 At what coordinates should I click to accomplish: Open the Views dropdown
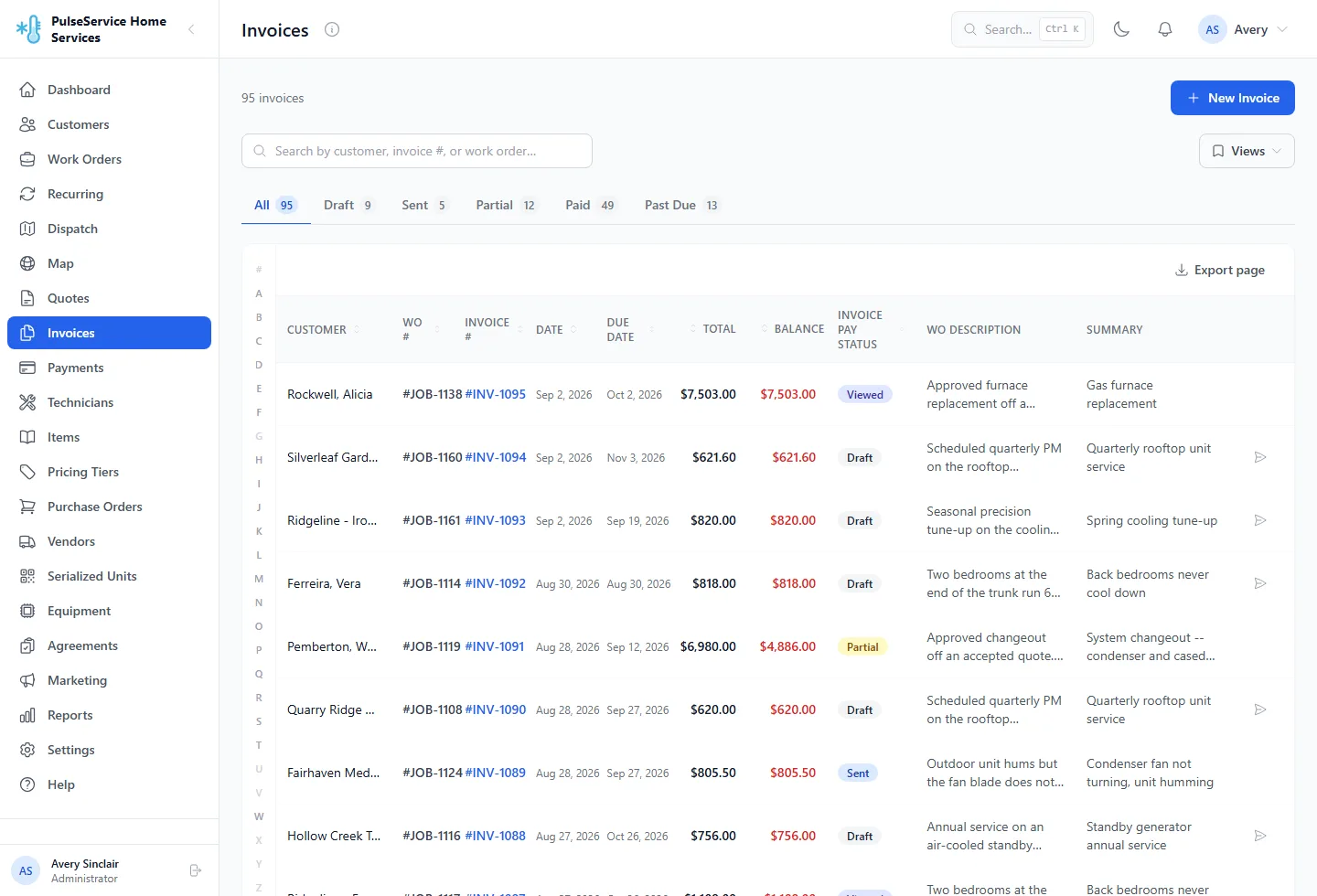pos(1247,151)
